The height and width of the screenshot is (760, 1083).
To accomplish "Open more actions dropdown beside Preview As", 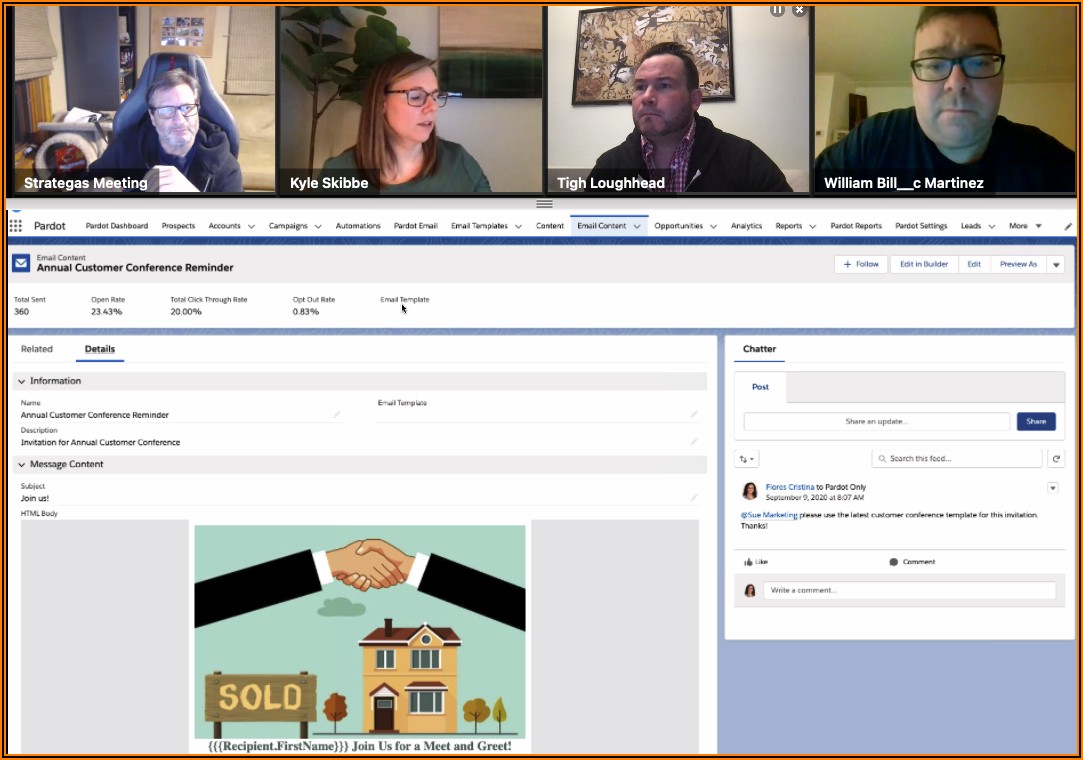I will point(1057,265).
